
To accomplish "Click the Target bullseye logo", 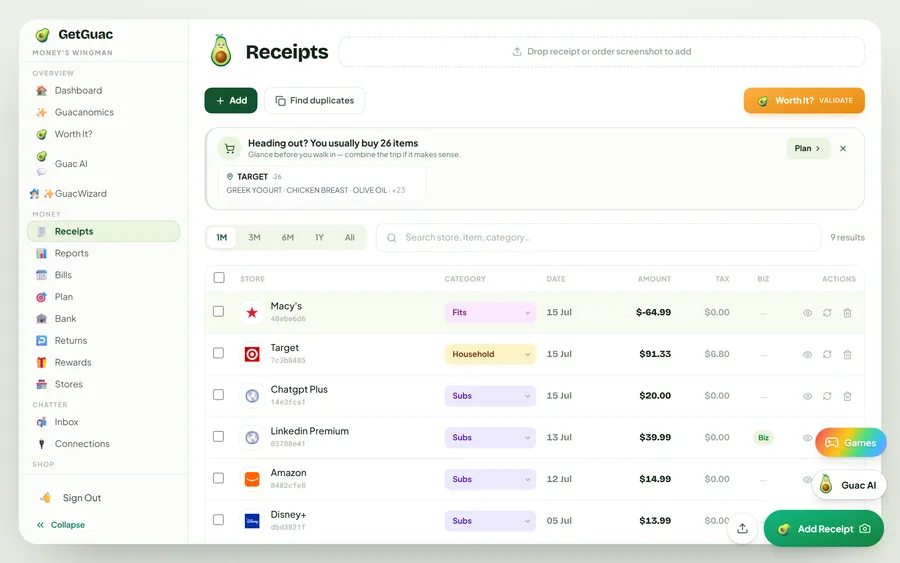I will pos(252,354).
